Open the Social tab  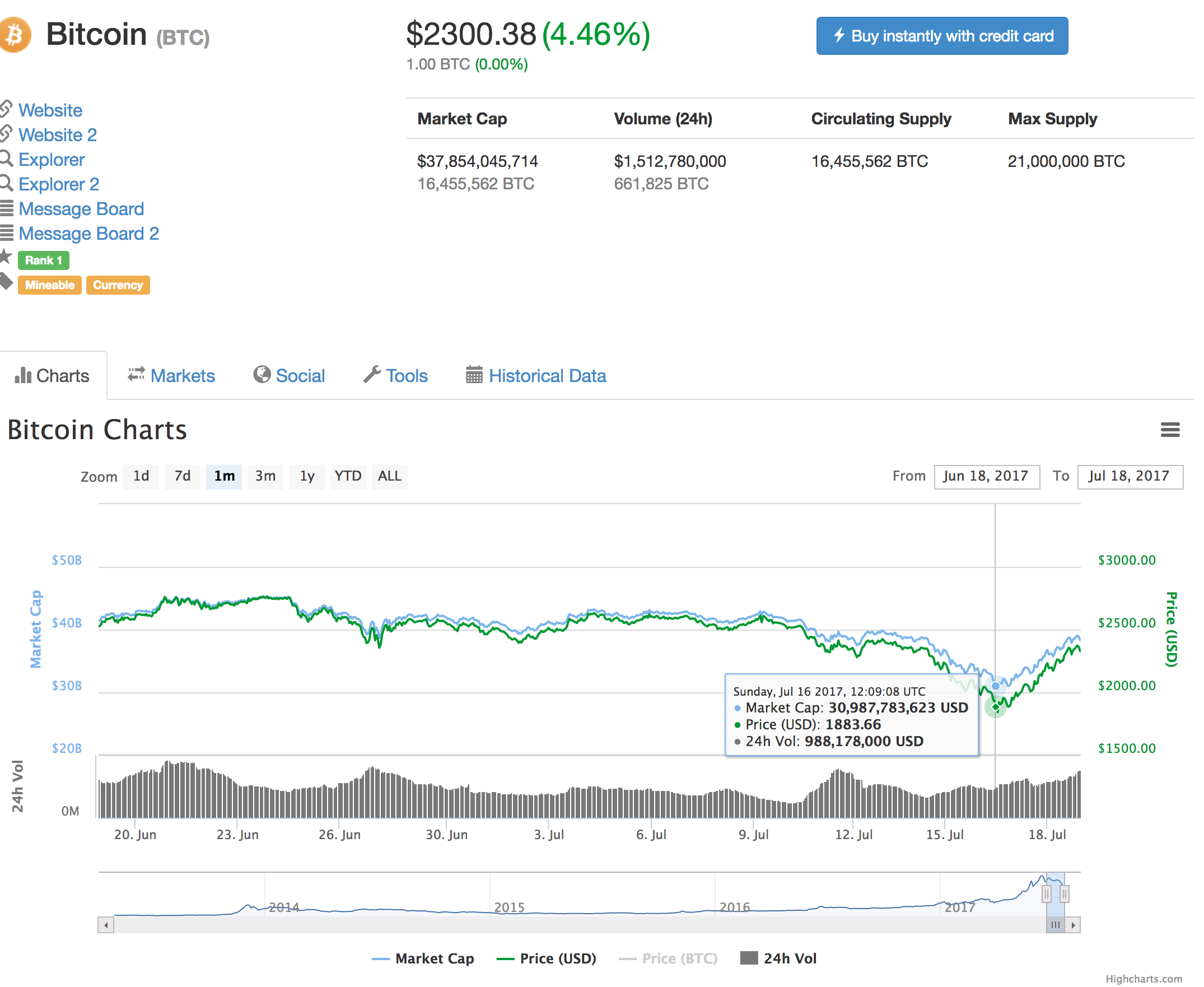click(290, 376)
